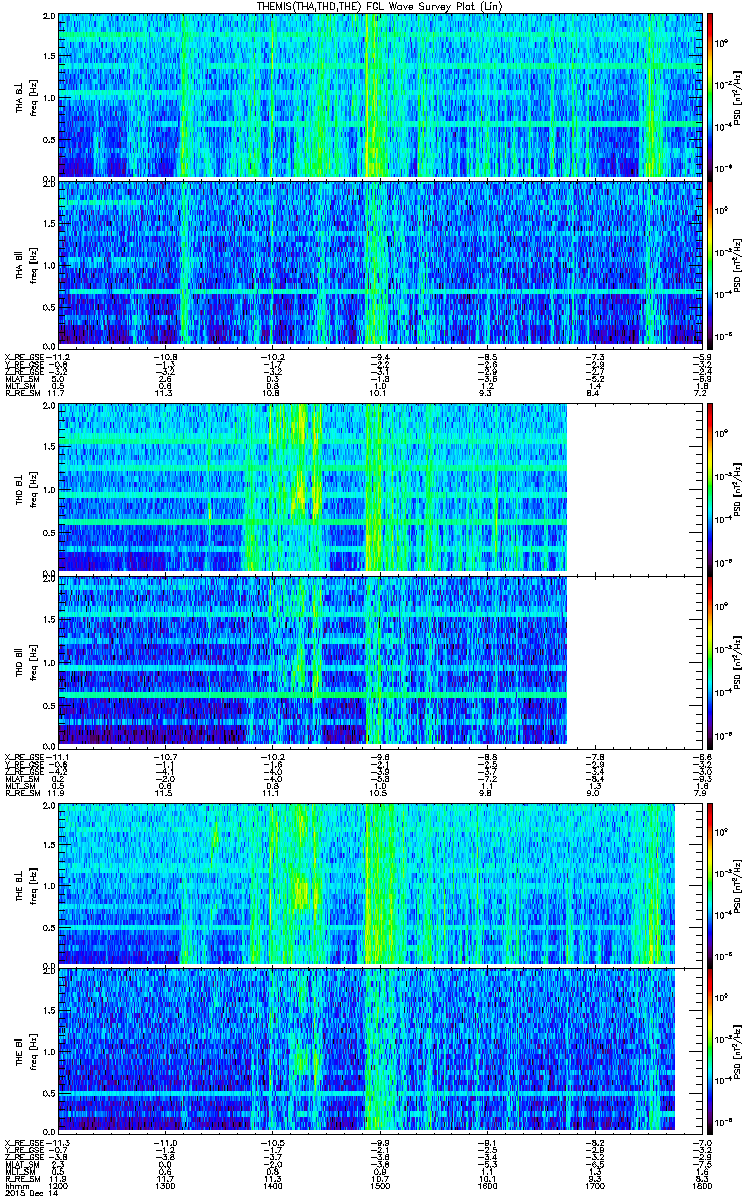Click the hhmm axis label
The height and width of the screenshot is (1200, 750).
click(x=15, y=1187)
